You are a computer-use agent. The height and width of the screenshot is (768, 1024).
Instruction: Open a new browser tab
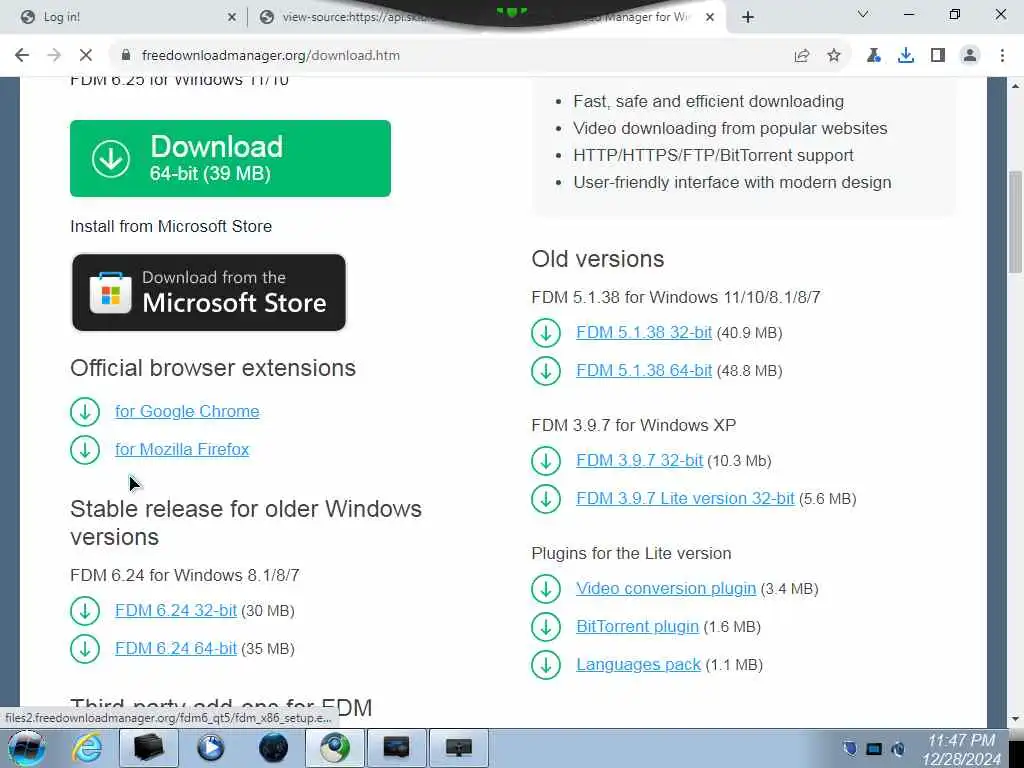click(x=748, y=17)
